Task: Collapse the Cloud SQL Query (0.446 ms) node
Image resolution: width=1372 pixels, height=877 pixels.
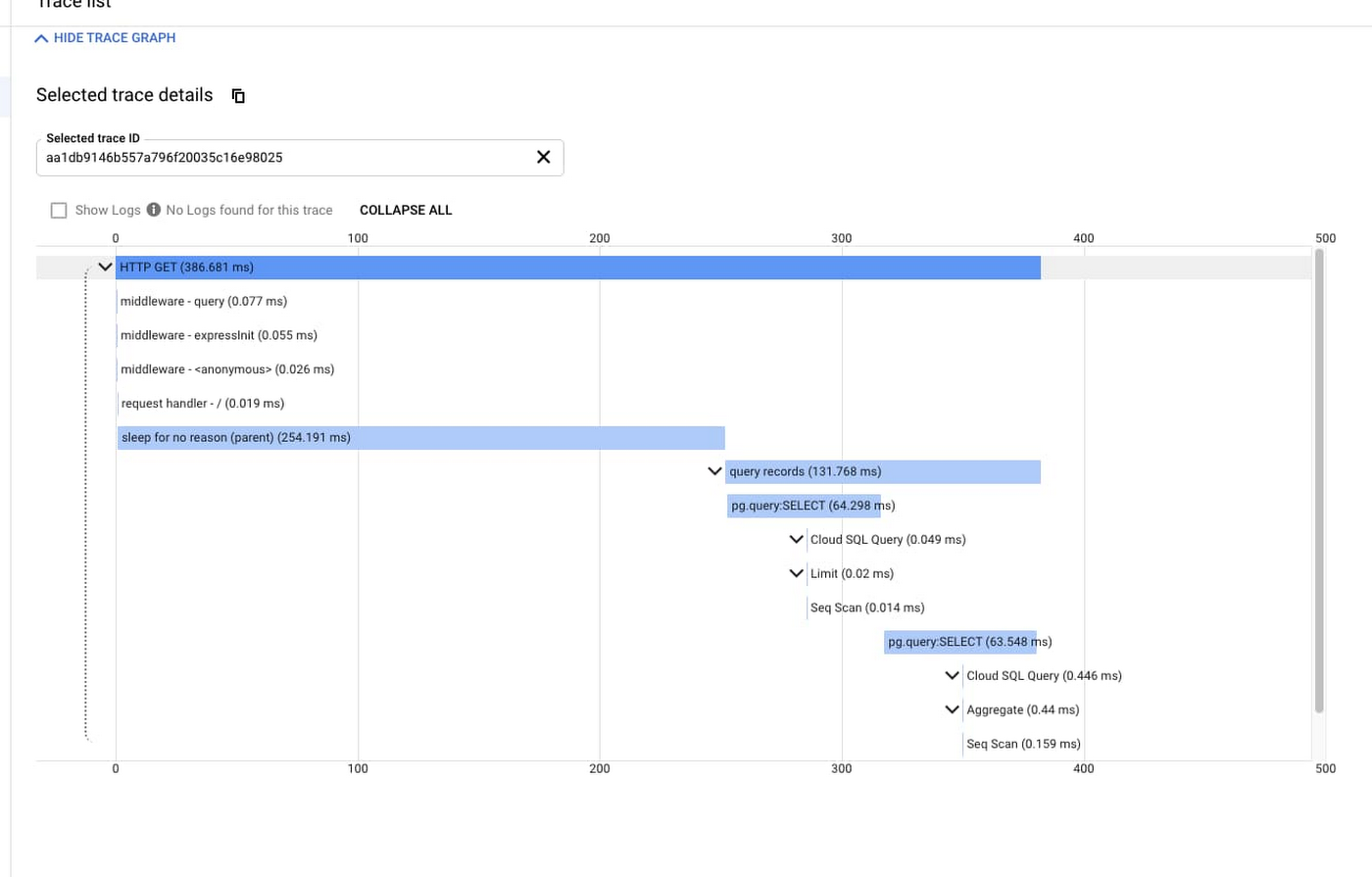Action: pyautogui.click(x=951, y=675)
